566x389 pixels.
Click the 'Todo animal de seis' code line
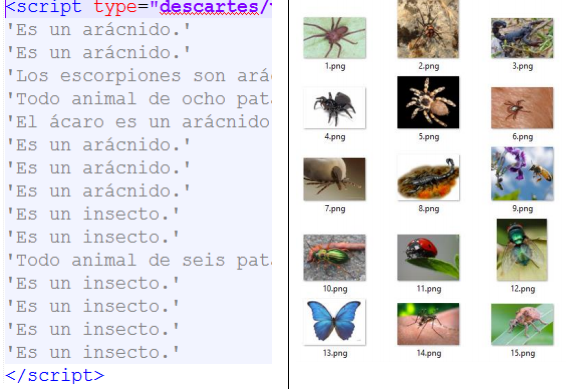[x=139, y=261]
